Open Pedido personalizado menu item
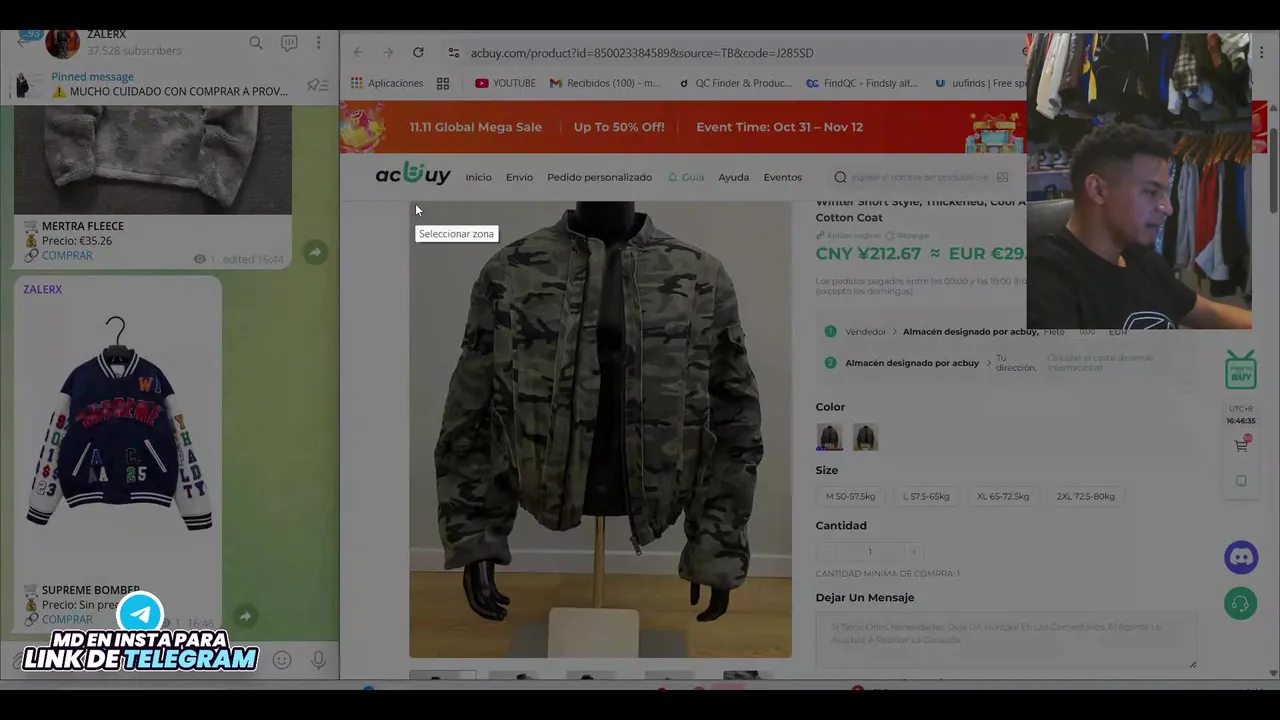1280x720 pixels. [x=599, y=177]
